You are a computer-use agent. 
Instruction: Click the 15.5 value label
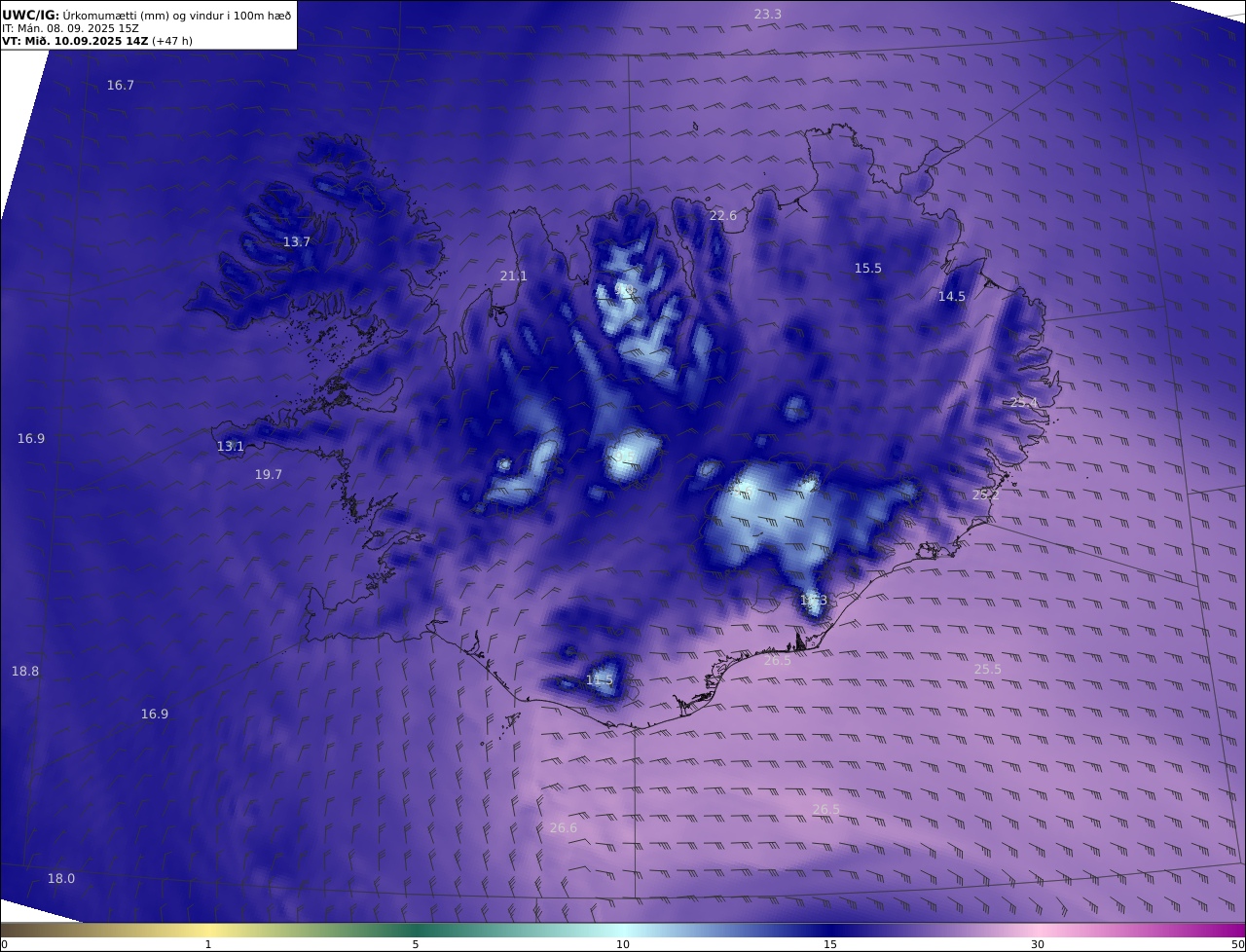click(x=867, y=269)
